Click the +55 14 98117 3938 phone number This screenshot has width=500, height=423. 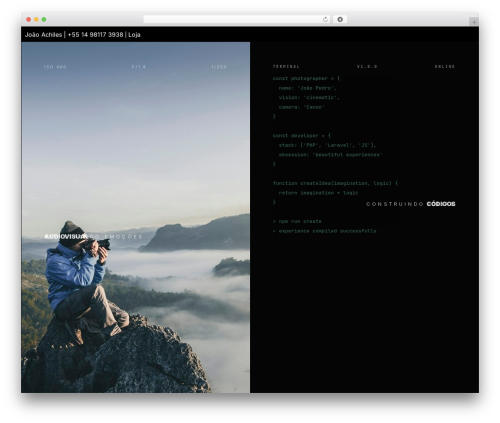95,35
